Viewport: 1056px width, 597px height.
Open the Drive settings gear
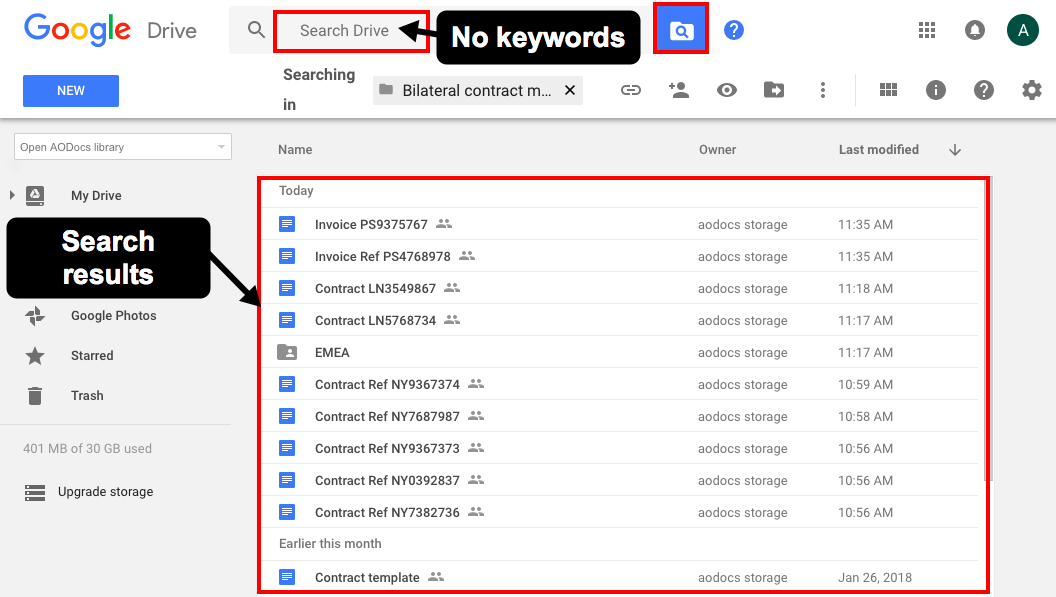point(1031,90)
